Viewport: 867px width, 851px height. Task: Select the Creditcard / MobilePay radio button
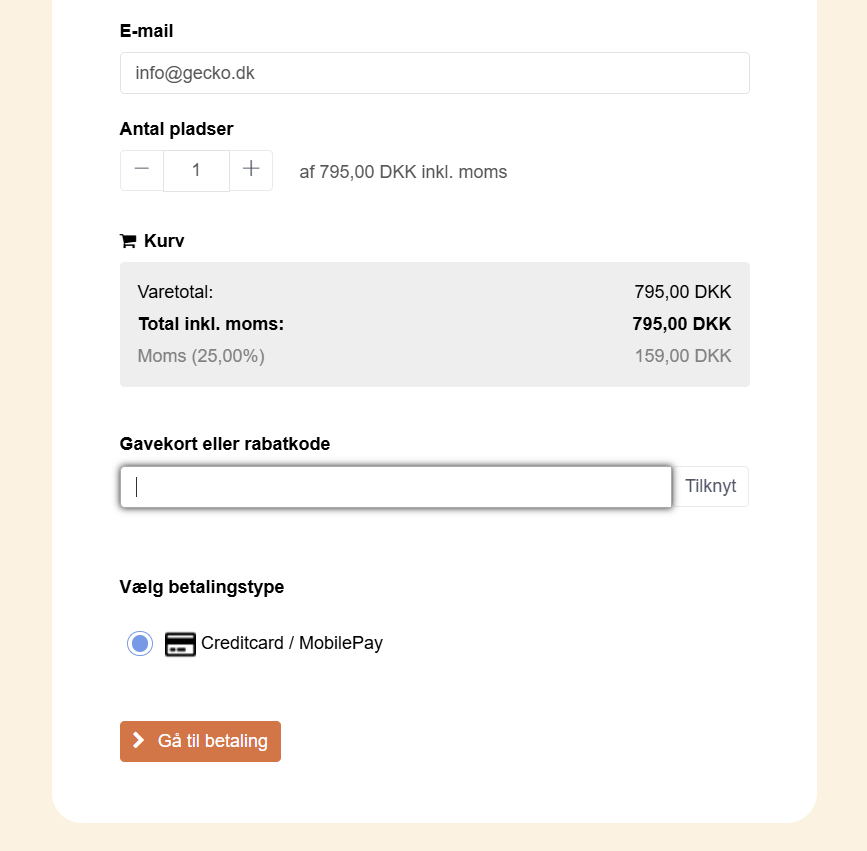pyautogui.click(x=140, y=644)
